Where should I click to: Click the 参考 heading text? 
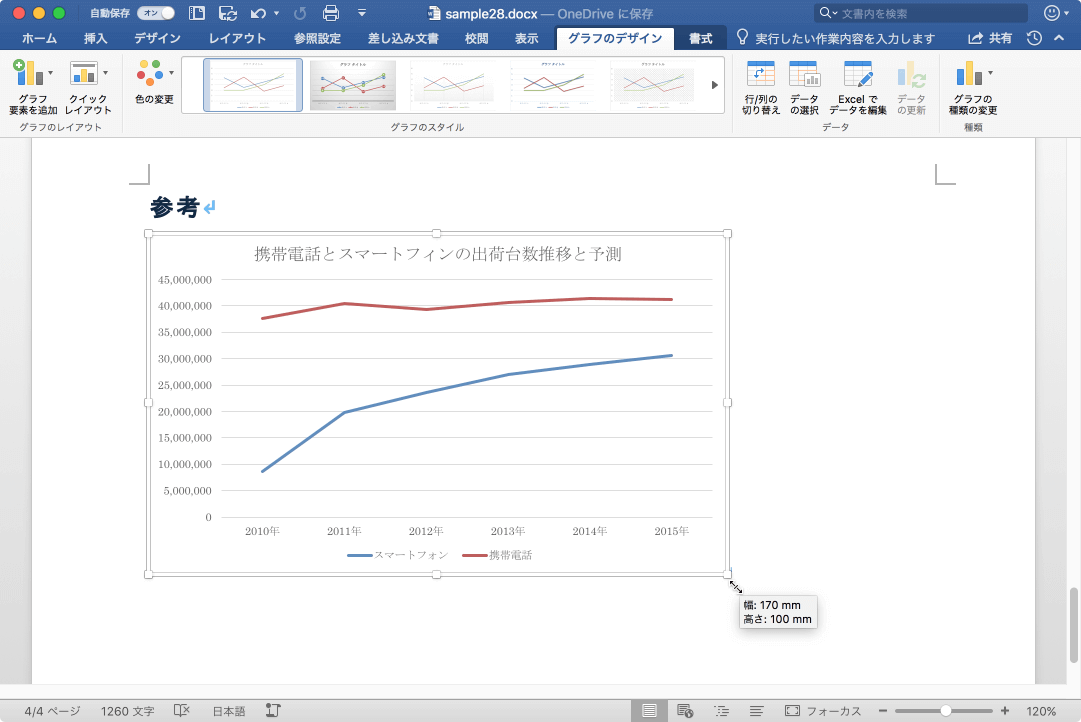point(174,207)
